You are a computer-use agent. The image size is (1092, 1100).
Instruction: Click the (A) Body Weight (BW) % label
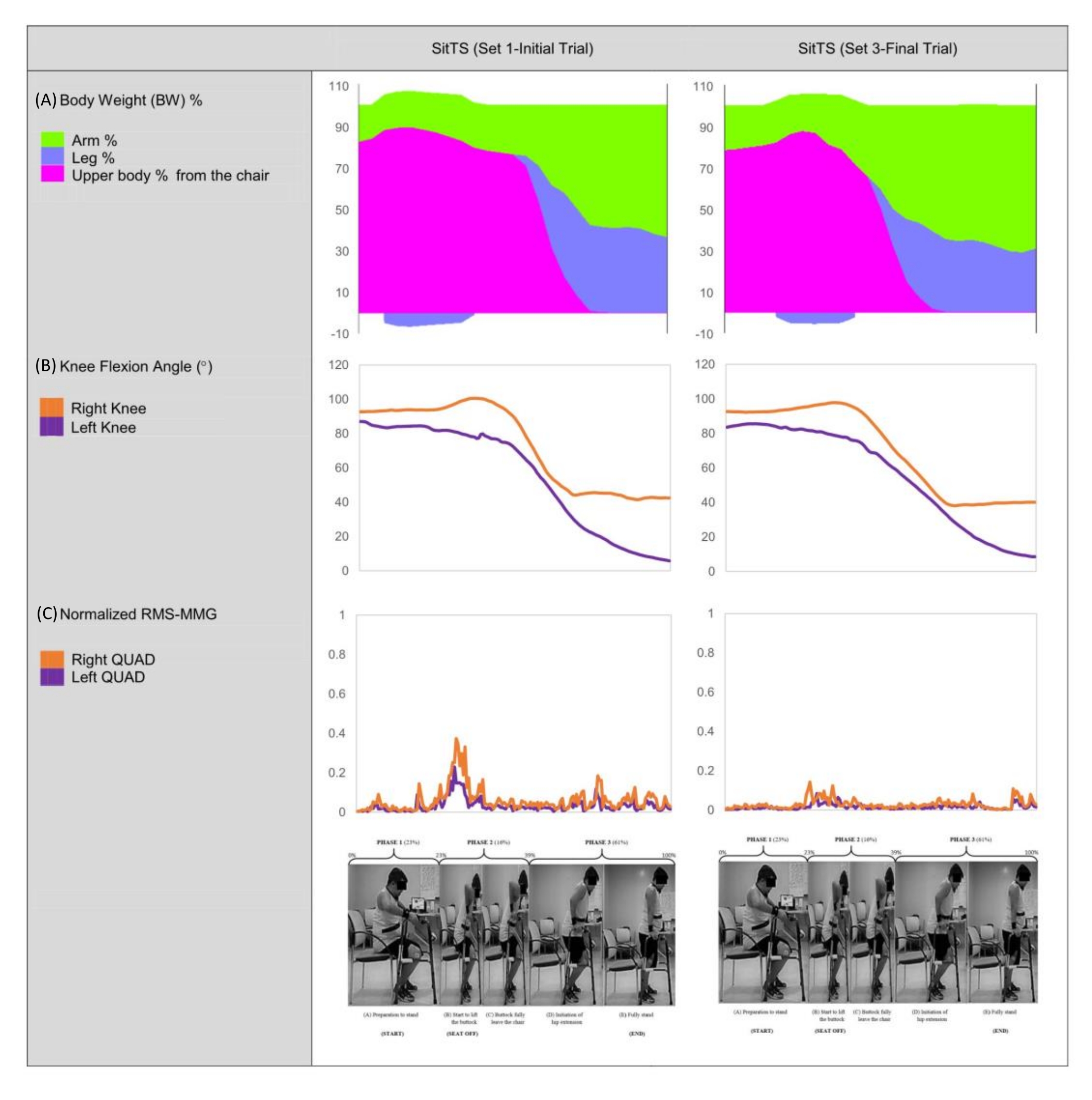[x=118, y=100]
